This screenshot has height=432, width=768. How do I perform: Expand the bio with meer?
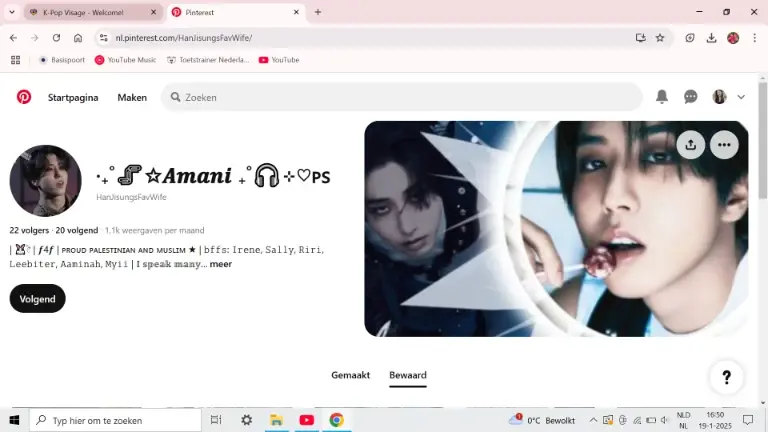(220, 264)
